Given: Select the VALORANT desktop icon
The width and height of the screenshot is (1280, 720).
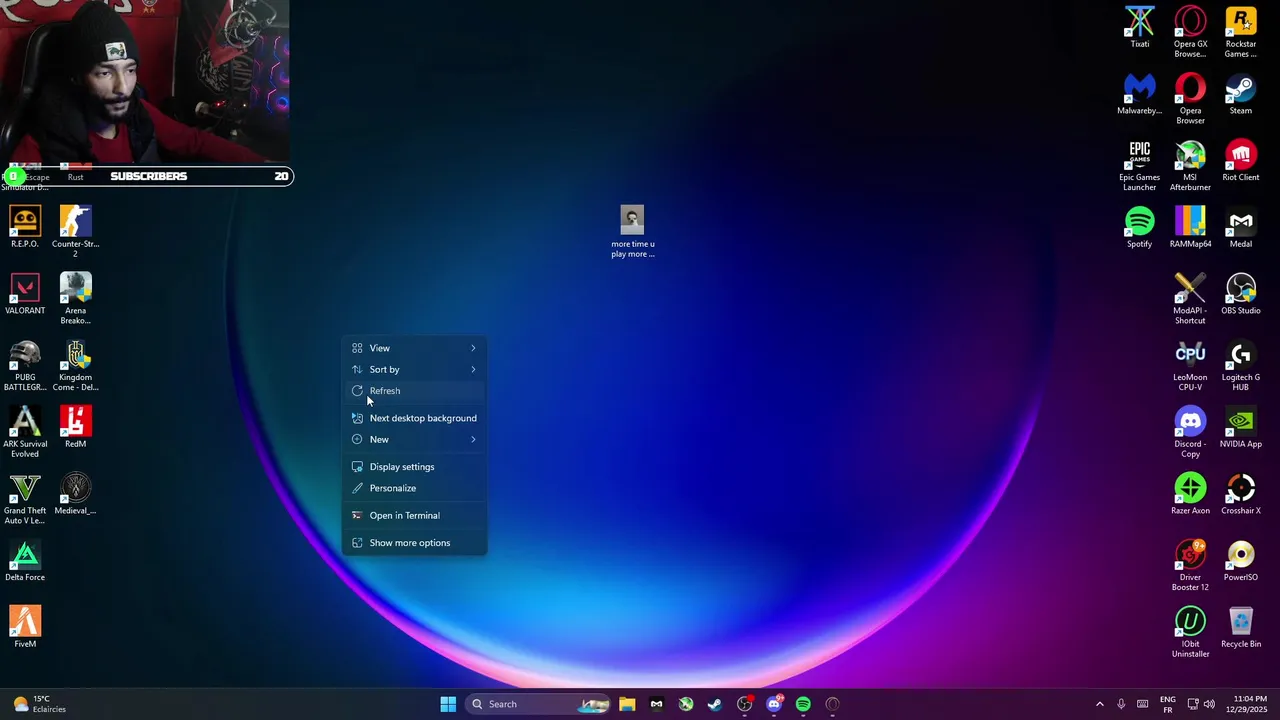Looking at the screenshot, I should (25, 294).
